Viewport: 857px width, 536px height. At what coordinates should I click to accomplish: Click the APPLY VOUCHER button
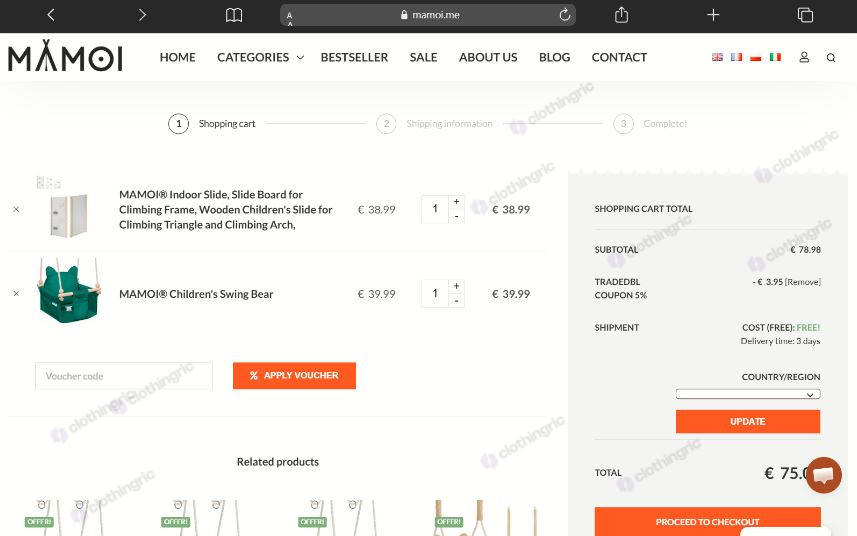click(x=294, y=376)
